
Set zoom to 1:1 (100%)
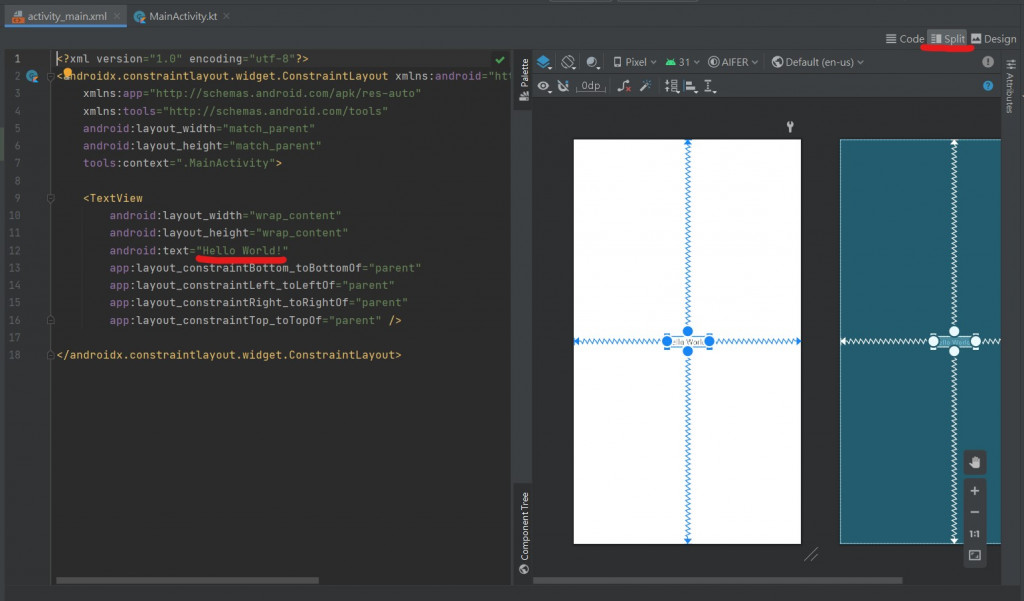[x=974, y=534]
